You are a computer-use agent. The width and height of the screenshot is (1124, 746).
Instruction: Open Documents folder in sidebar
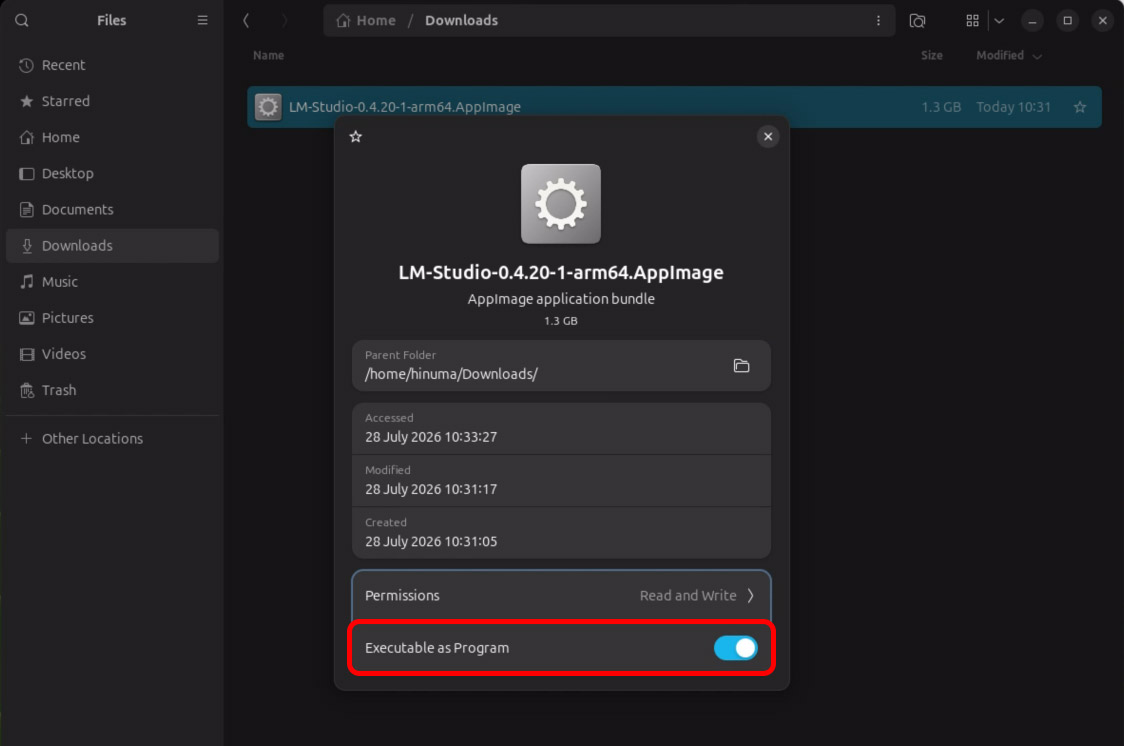[x=112, y=210]
